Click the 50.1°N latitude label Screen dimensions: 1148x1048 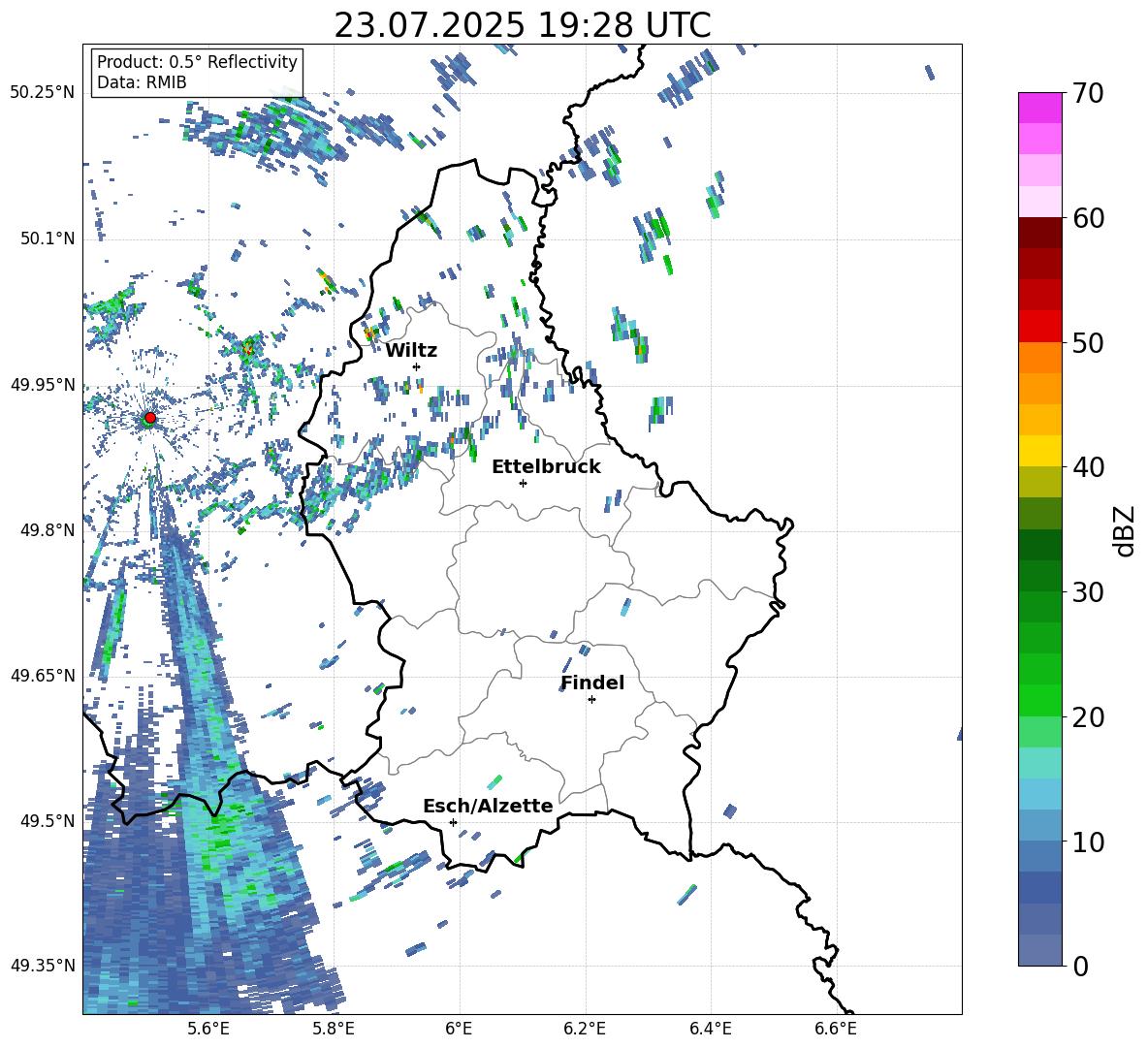pyautogui.click(x=48, y=239)
